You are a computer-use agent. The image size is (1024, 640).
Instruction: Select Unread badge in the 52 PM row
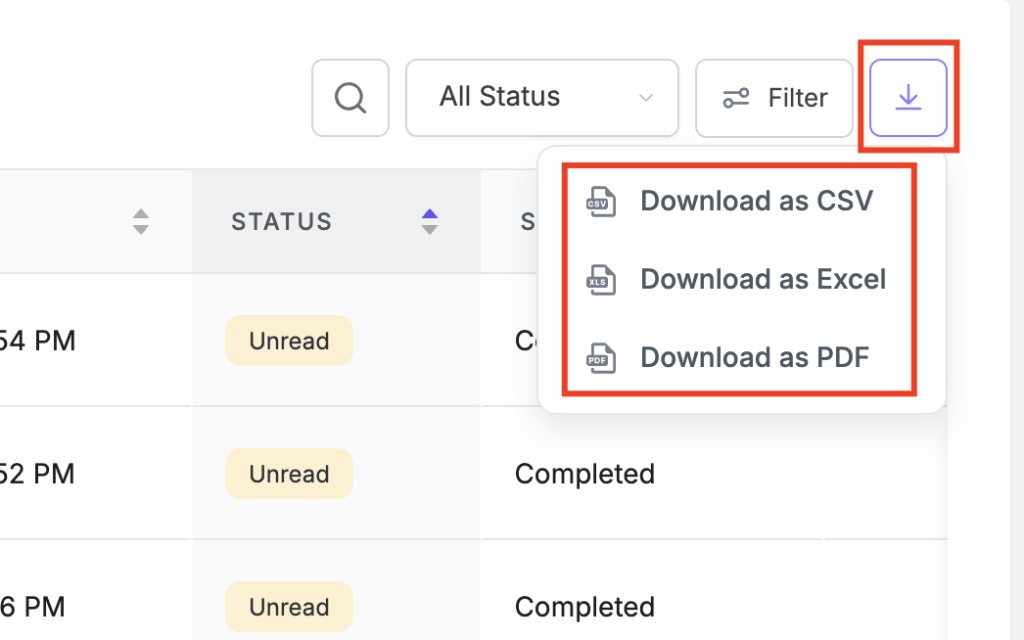tap(289, 474)
